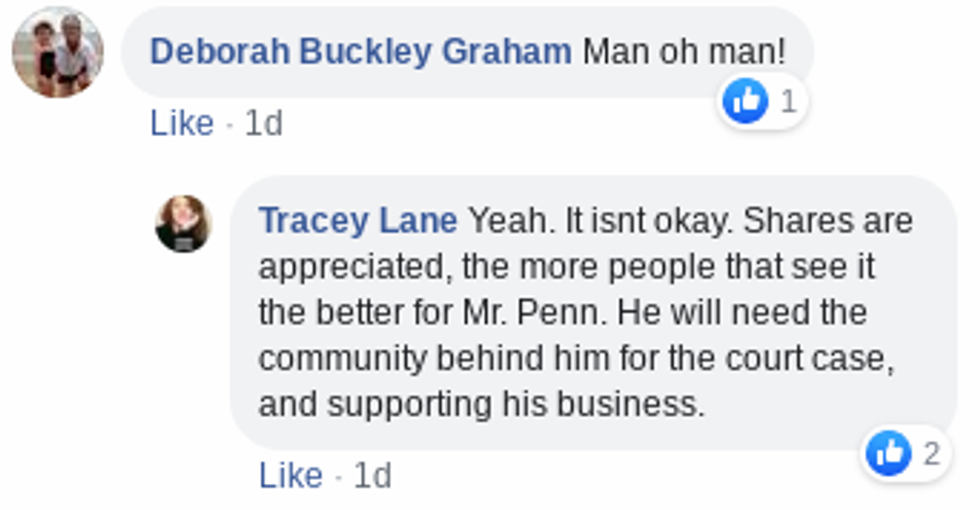The image size is (980, 510).
Task: Click the thumbs-up reaction icon on Tracey's reply
Action: (889, 454)
